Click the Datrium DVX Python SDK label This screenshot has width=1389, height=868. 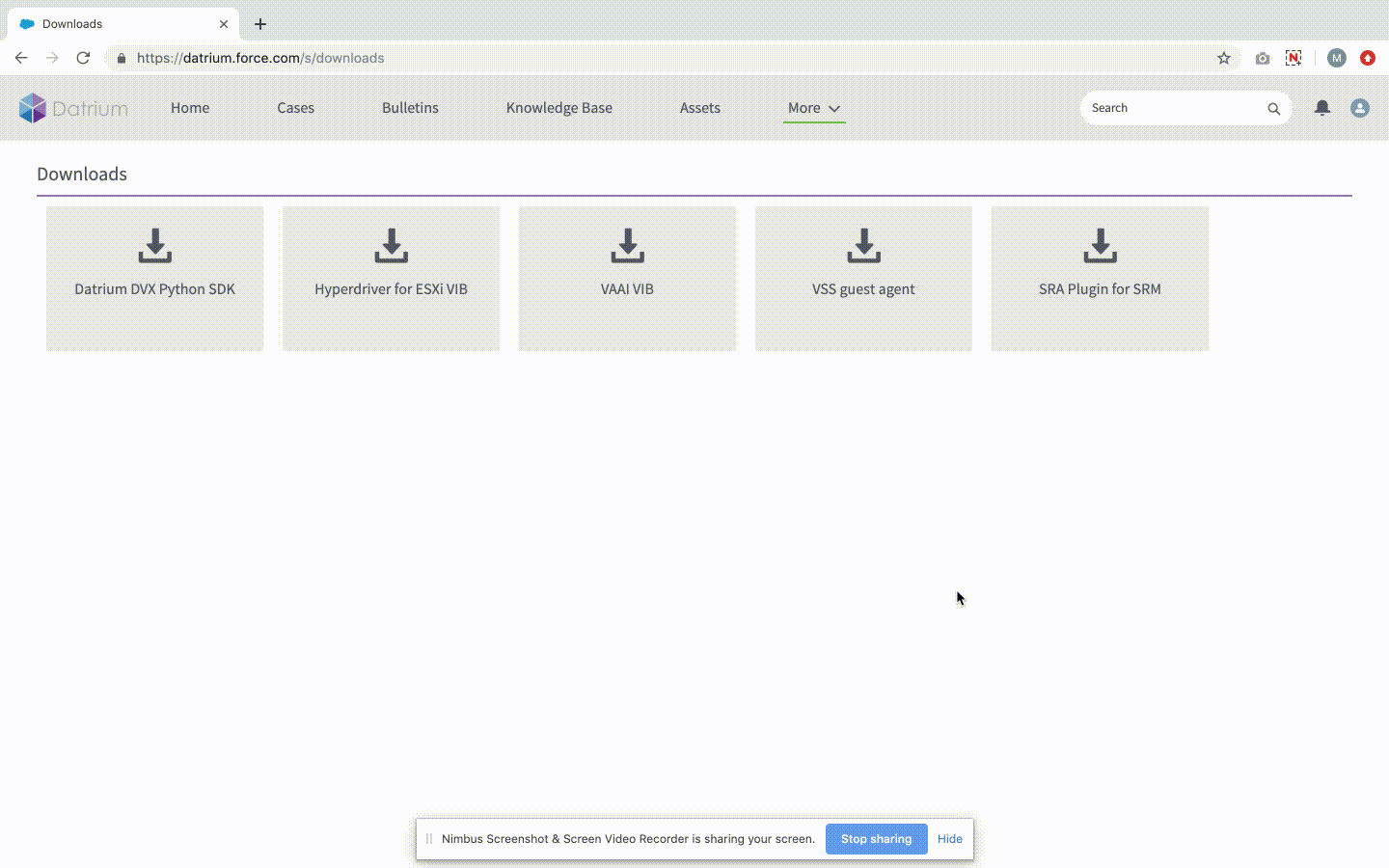click(154, 289)
